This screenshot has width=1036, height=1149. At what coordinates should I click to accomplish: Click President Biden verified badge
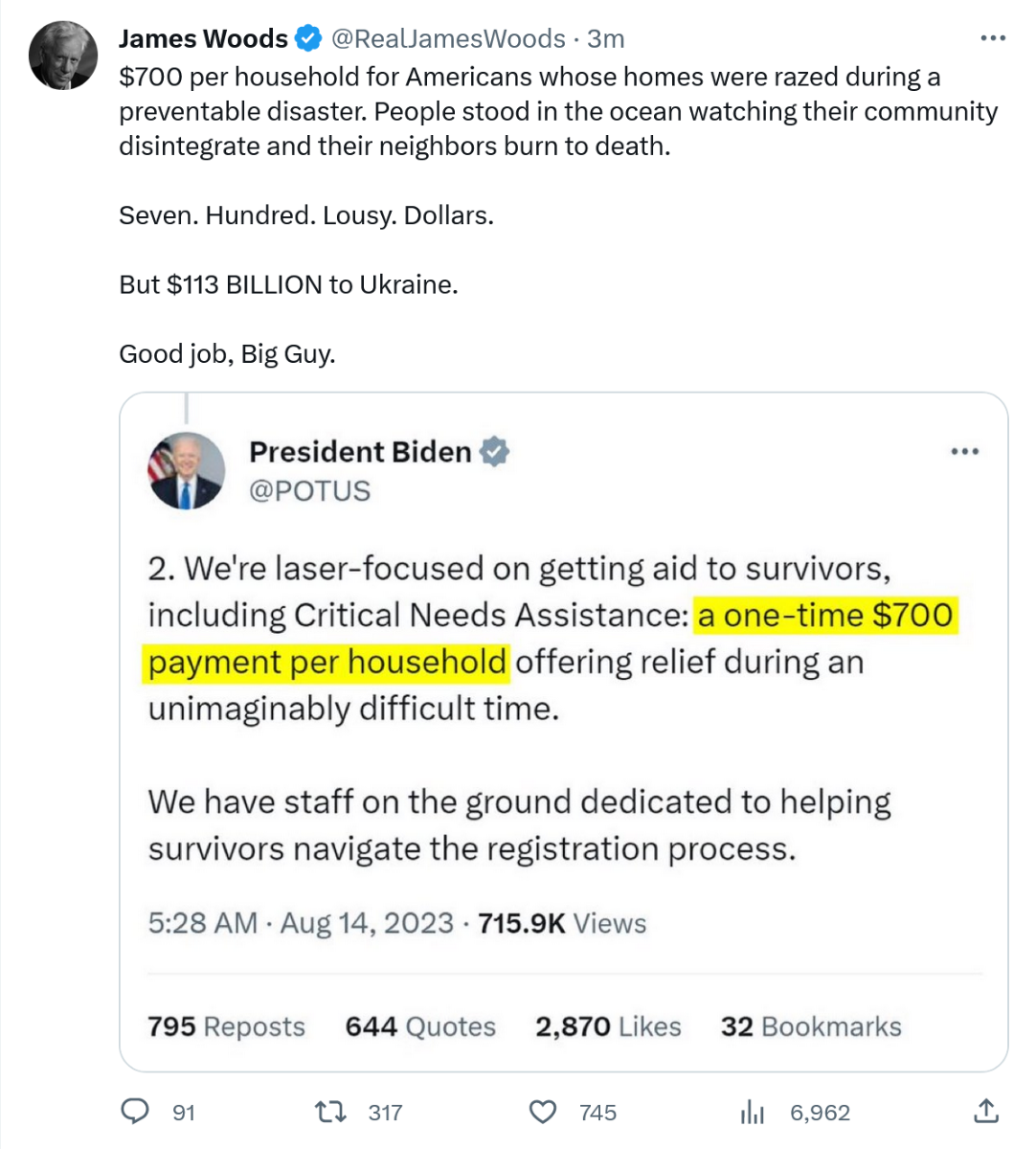(x=494, y=451)
